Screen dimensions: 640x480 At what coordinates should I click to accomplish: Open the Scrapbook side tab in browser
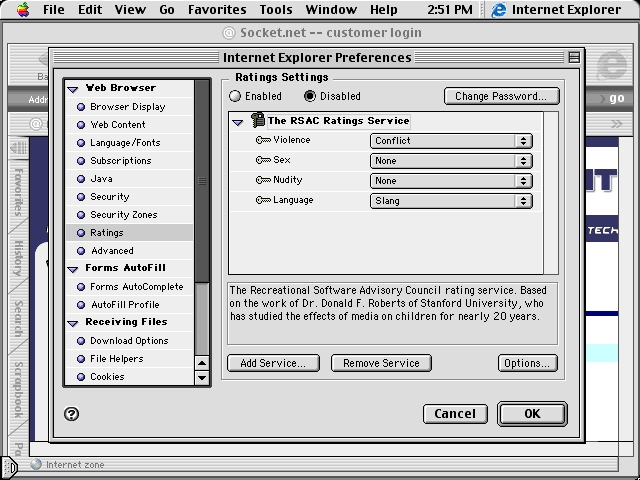point(18,390)
